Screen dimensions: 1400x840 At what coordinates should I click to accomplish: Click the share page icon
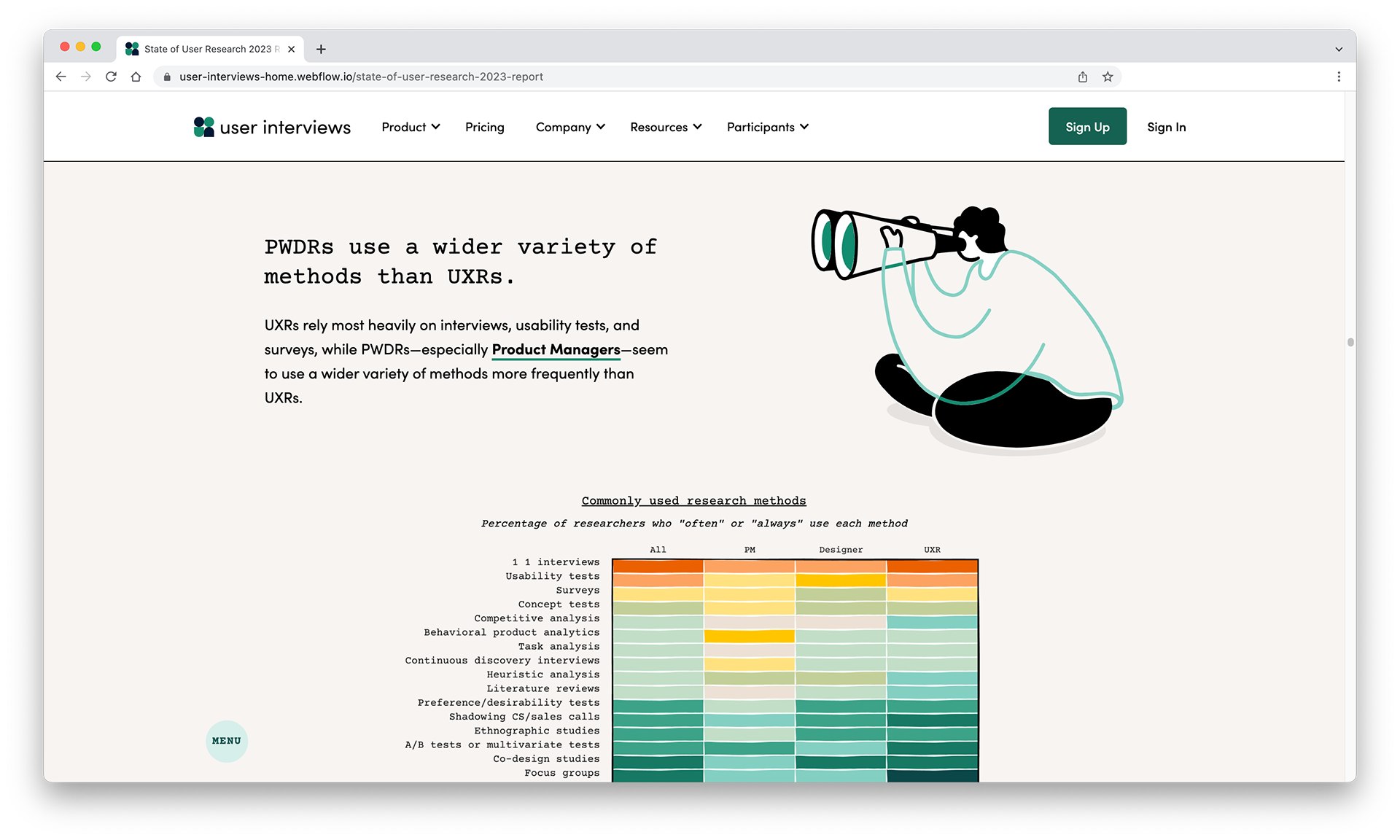coord(1083,77)
